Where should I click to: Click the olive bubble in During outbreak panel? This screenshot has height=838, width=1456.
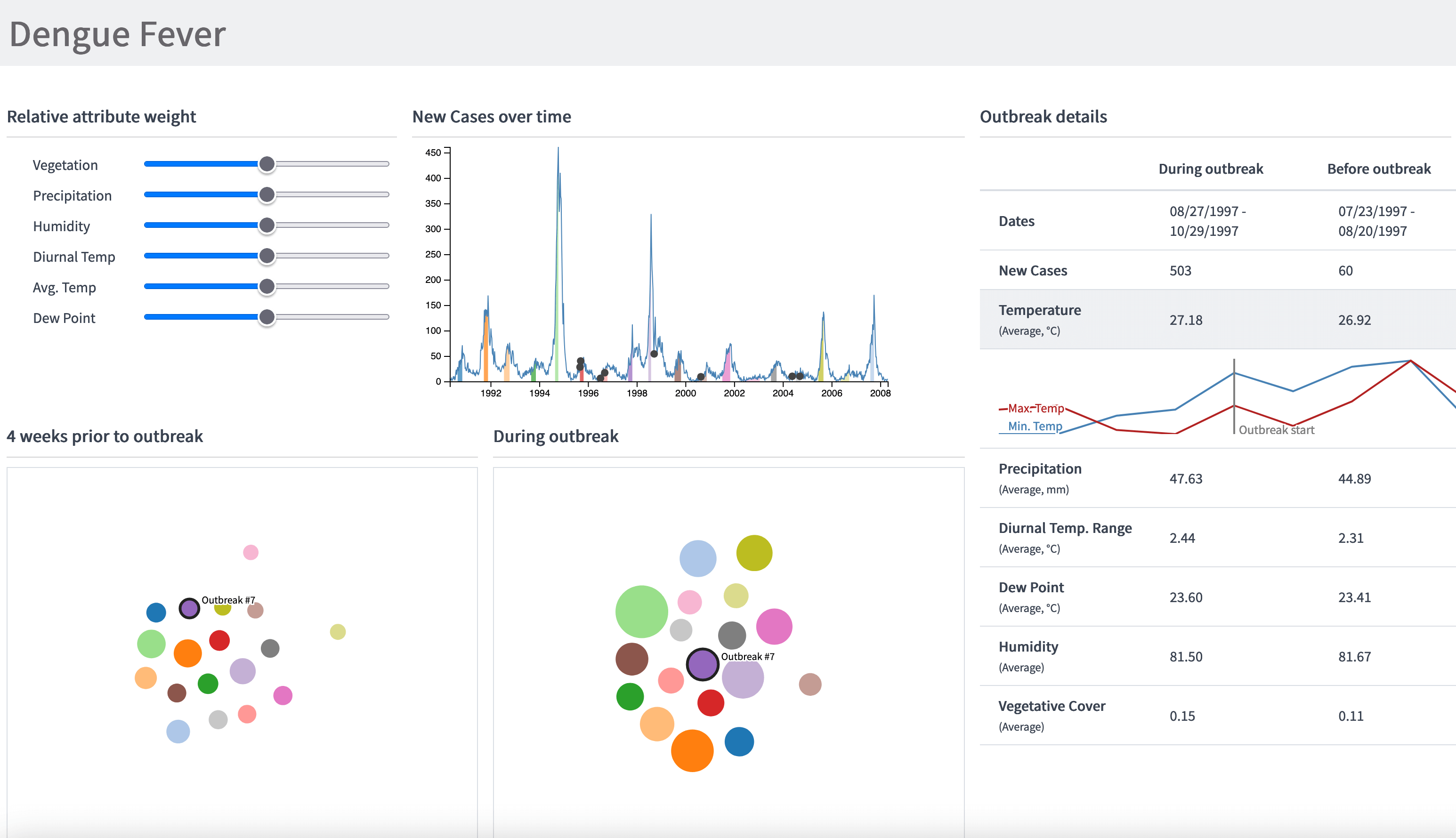[x=754, y=553]
